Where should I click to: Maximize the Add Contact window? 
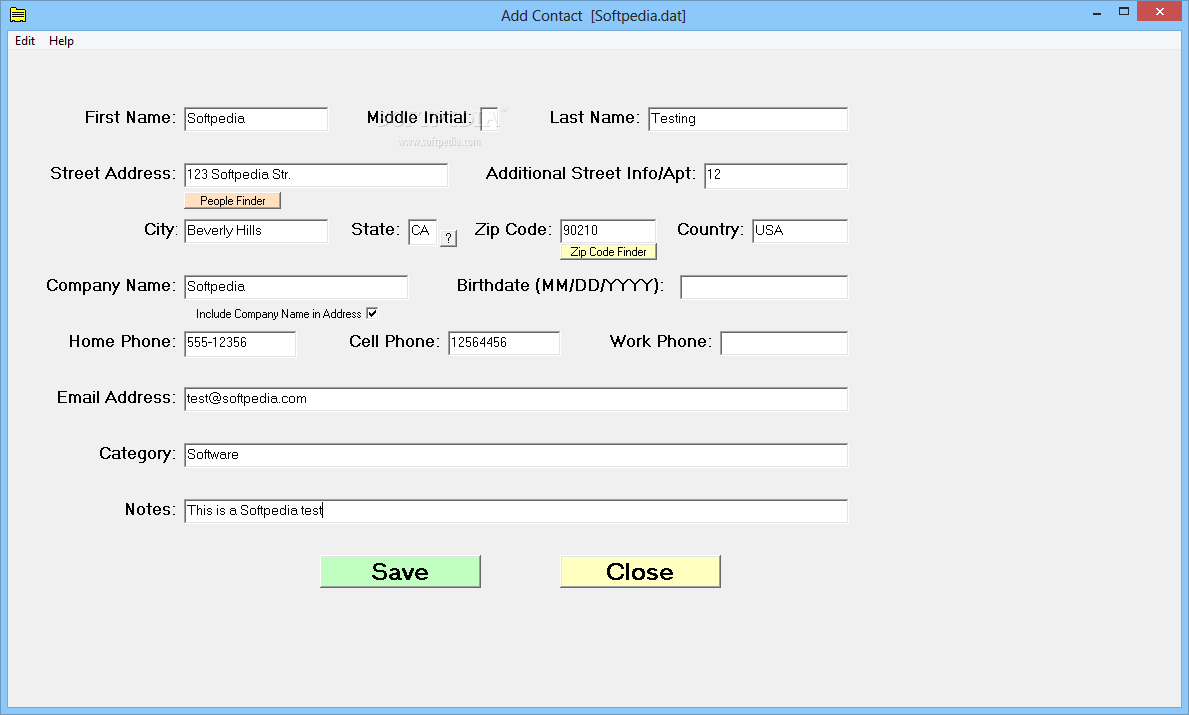coord(1124,12)
